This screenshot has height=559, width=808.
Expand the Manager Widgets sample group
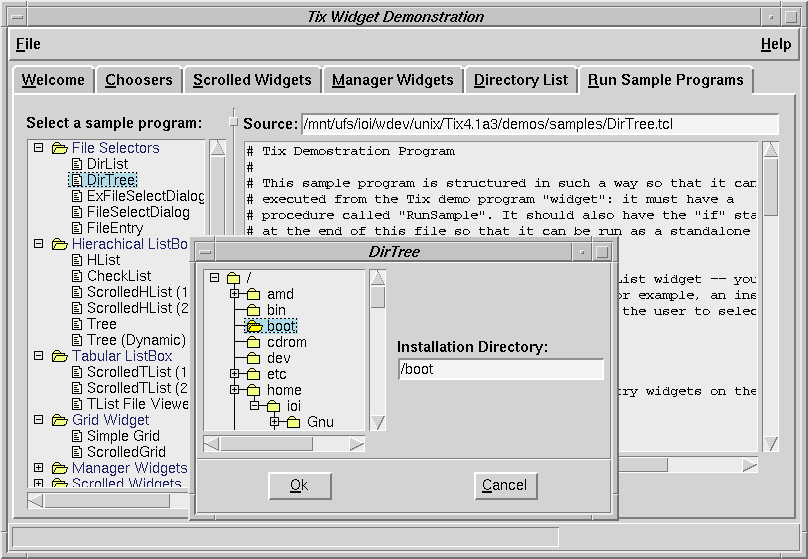tap(38, 467)
